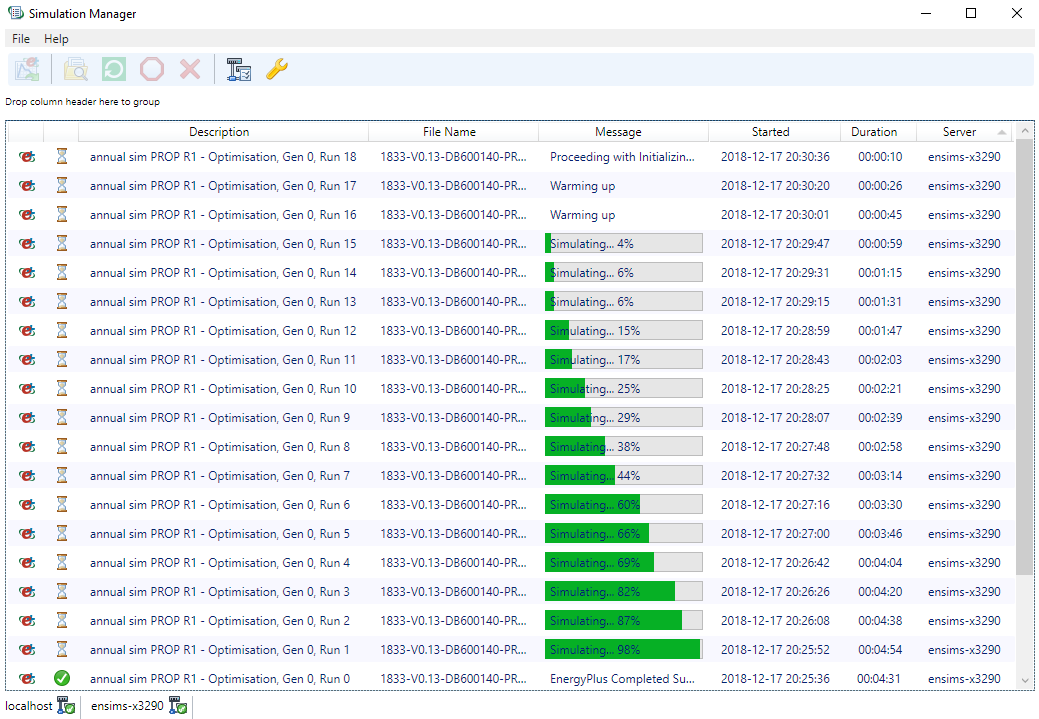Open settings with the wrench icon
This screenshot has width=1039, height=719.
click(276, 69)
